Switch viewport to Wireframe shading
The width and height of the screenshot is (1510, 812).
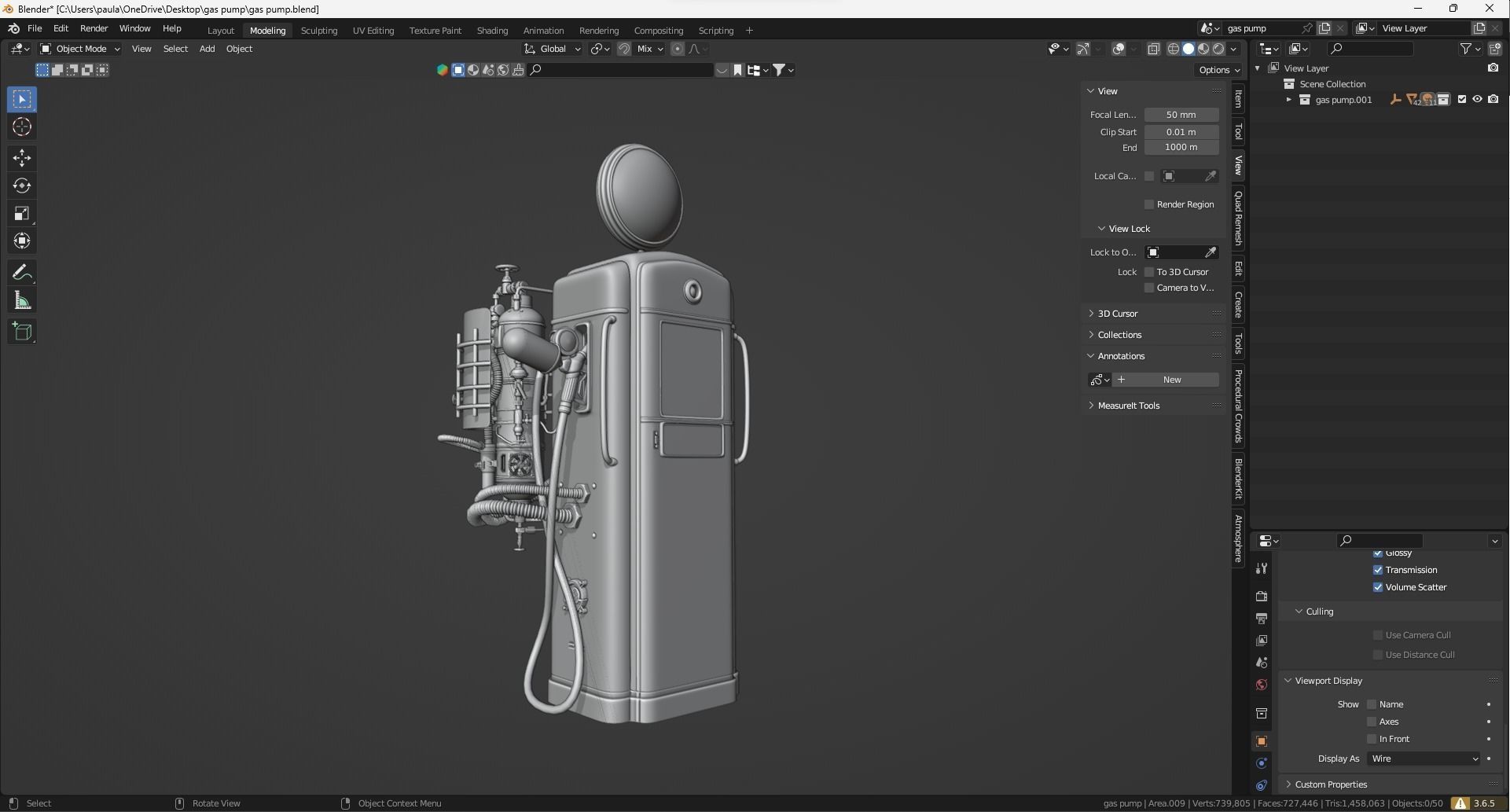[x=1174, y=49]
